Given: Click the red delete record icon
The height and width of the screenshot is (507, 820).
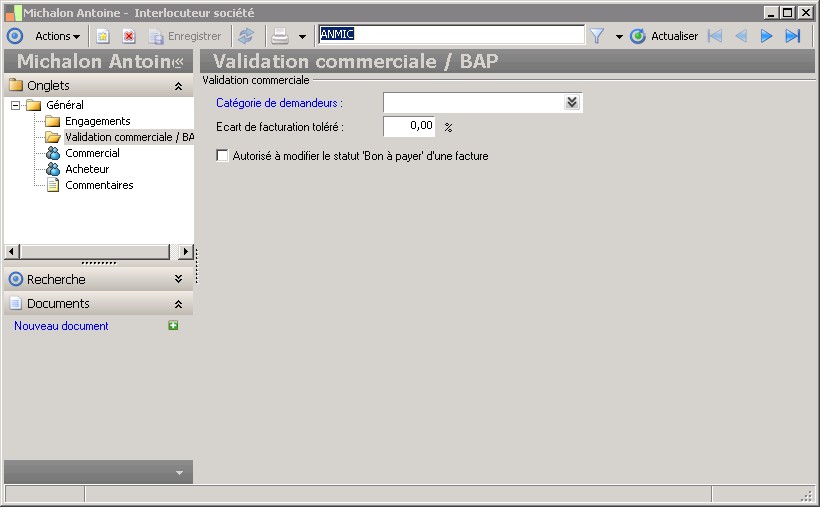Looking at the screenshot, I should click(129, 36).
